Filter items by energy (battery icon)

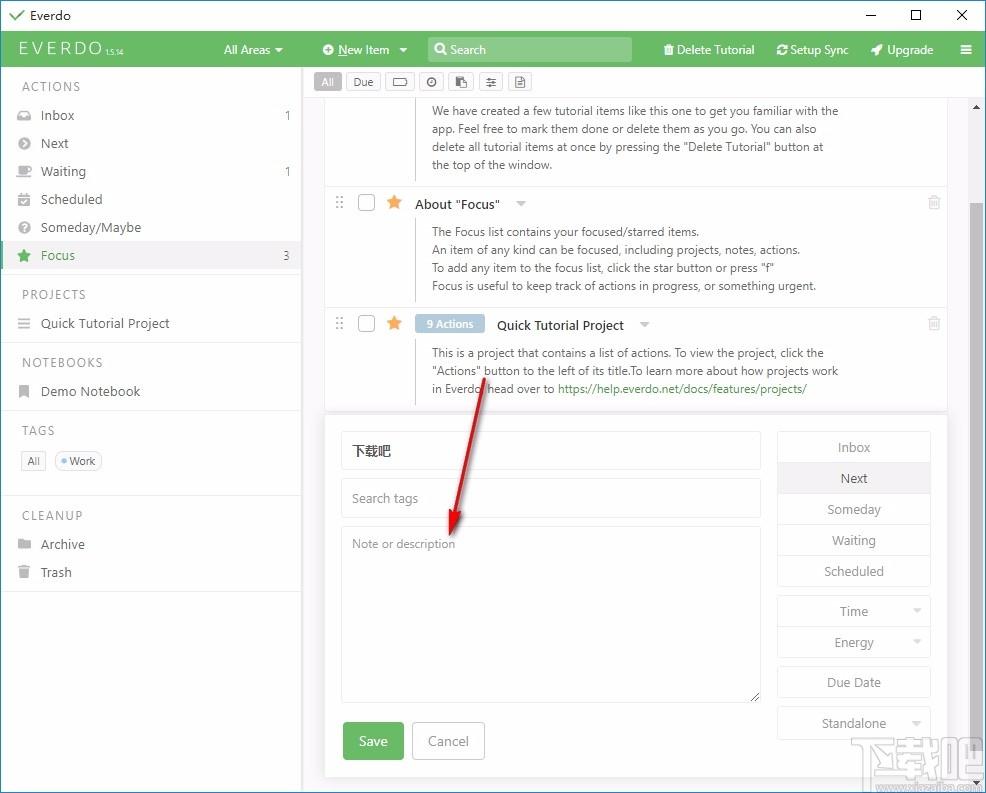[400, 82]
